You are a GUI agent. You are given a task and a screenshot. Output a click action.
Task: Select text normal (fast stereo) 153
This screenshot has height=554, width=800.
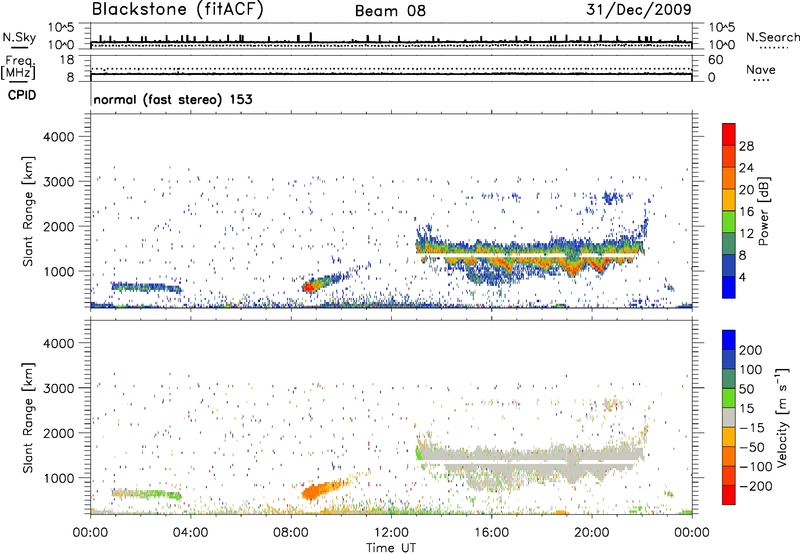click(173, 99)
